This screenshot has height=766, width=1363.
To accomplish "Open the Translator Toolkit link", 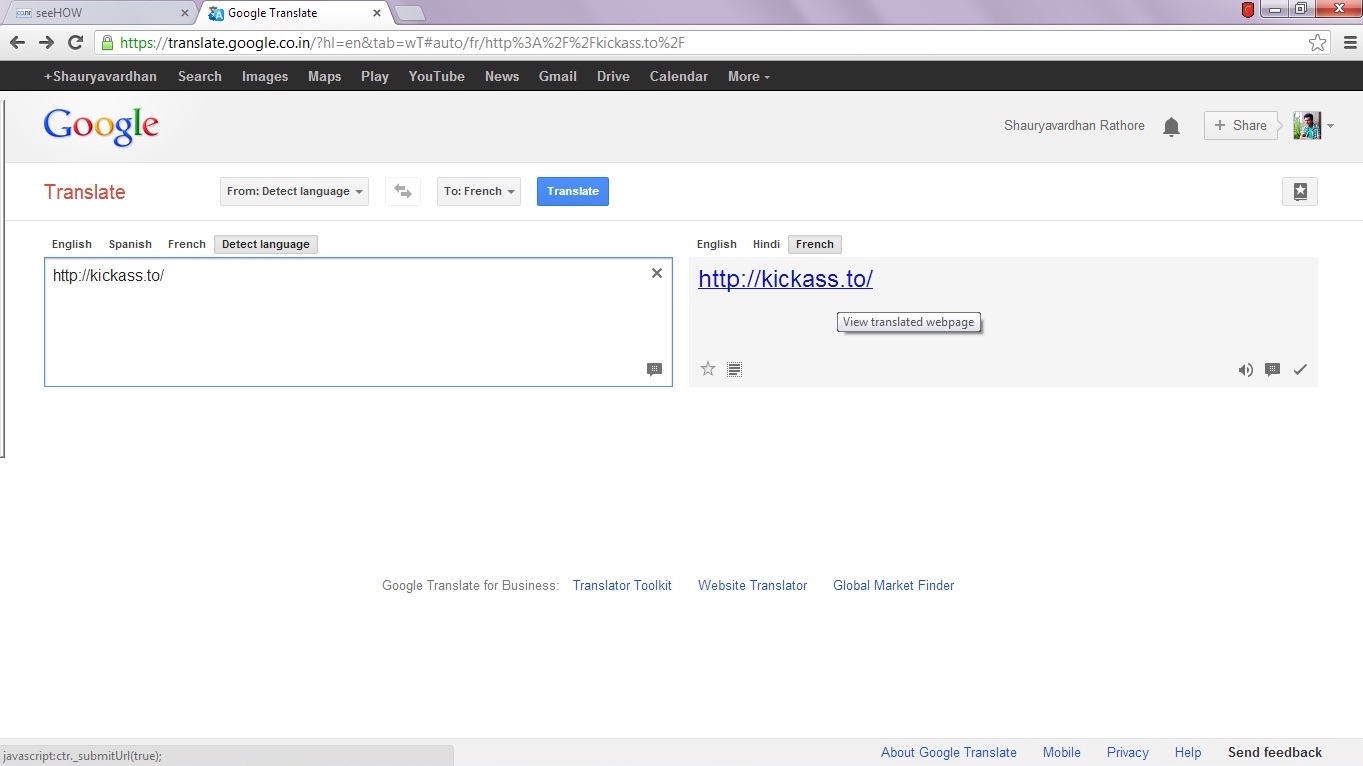I will point(622,586).
